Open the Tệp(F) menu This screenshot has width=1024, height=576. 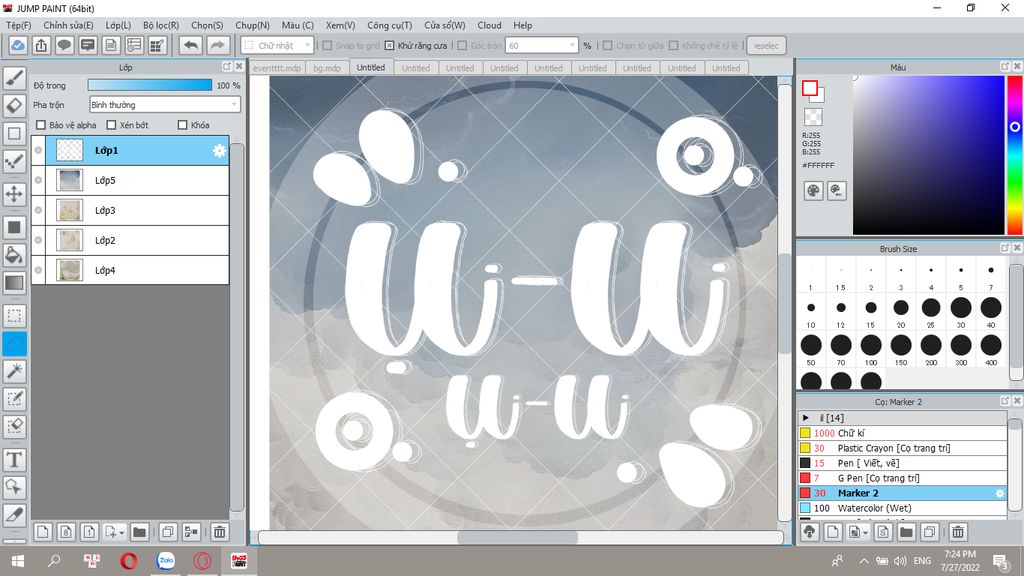pyautogui.click(x=18, y=25)
